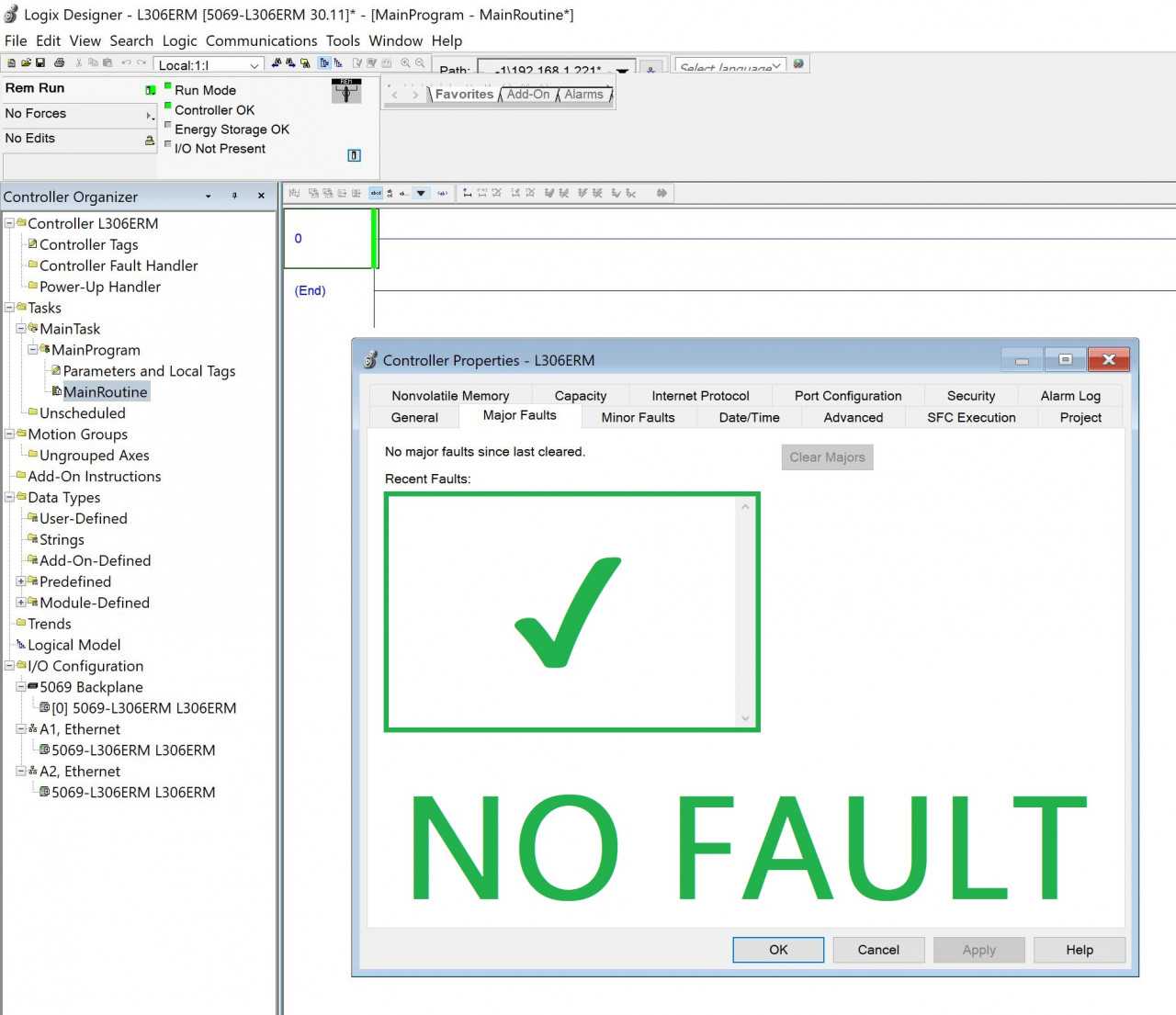Screen dimensions: 1176x1015
Task: Select MainRoutine in the organizer tree
Action: click(106, 392)
